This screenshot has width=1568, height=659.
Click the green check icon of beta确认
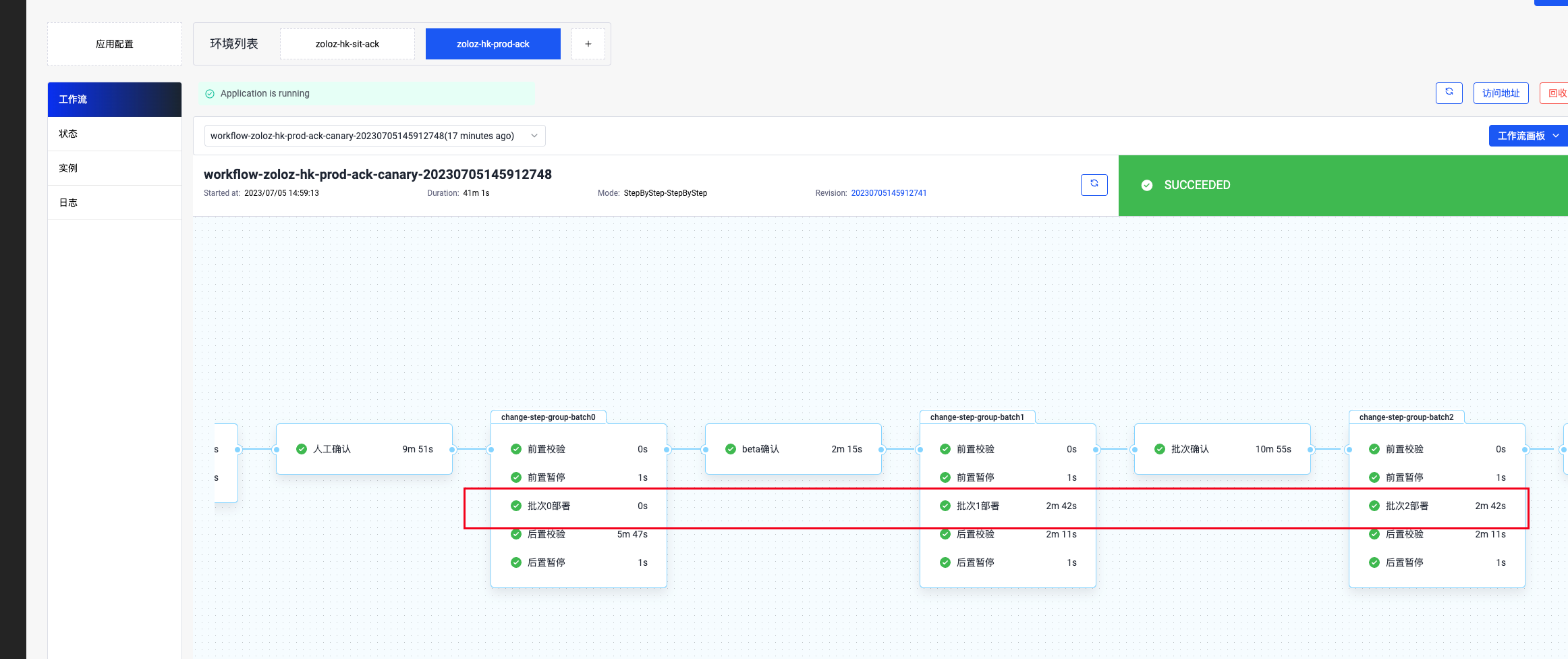click(731, 449)
